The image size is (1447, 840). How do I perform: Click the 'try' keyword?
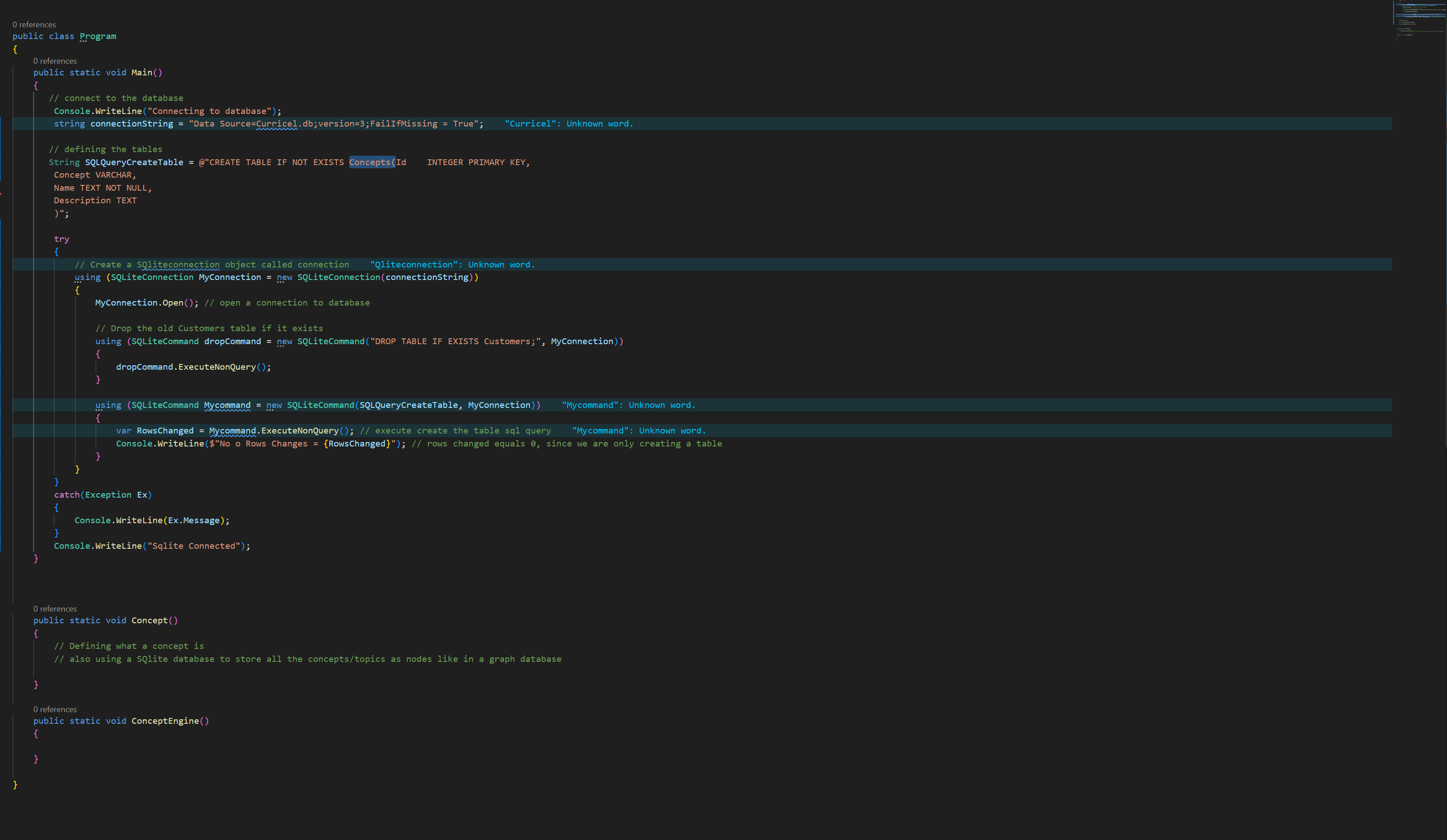pyautogui.click(x=61, y=239)
